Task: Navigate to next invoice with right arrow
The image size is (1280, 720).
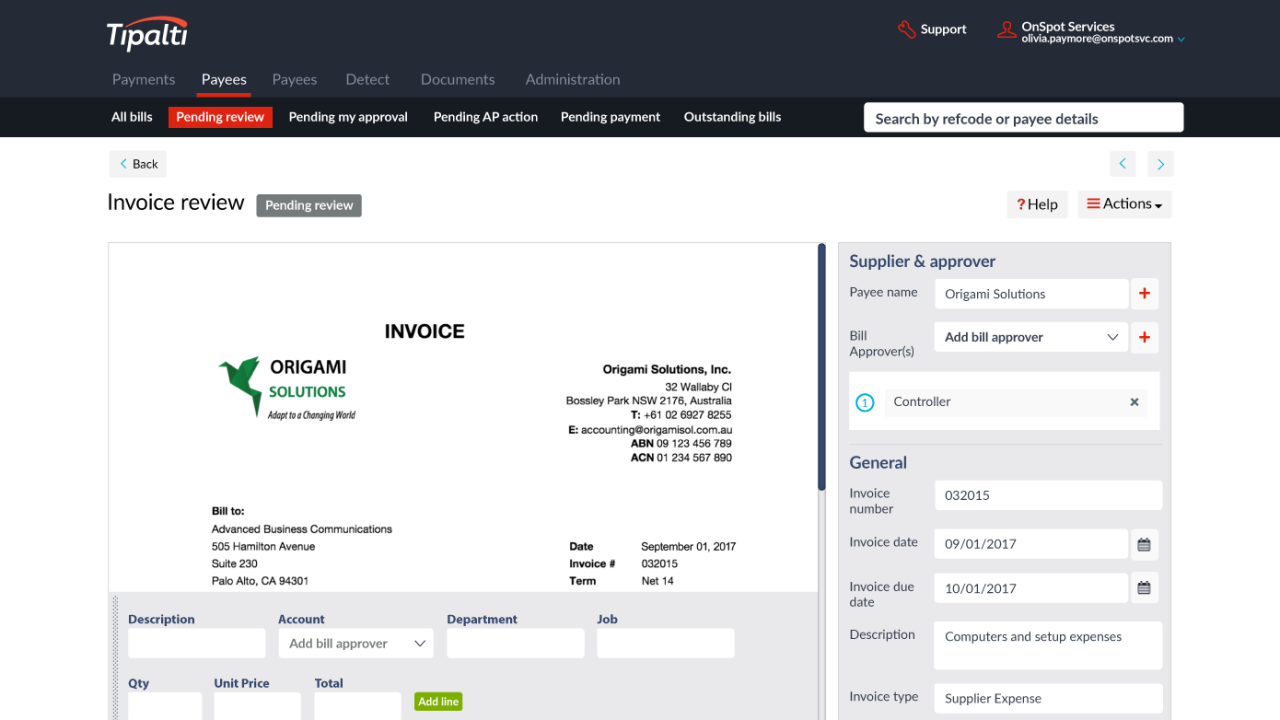Action: coord(1160,163)
